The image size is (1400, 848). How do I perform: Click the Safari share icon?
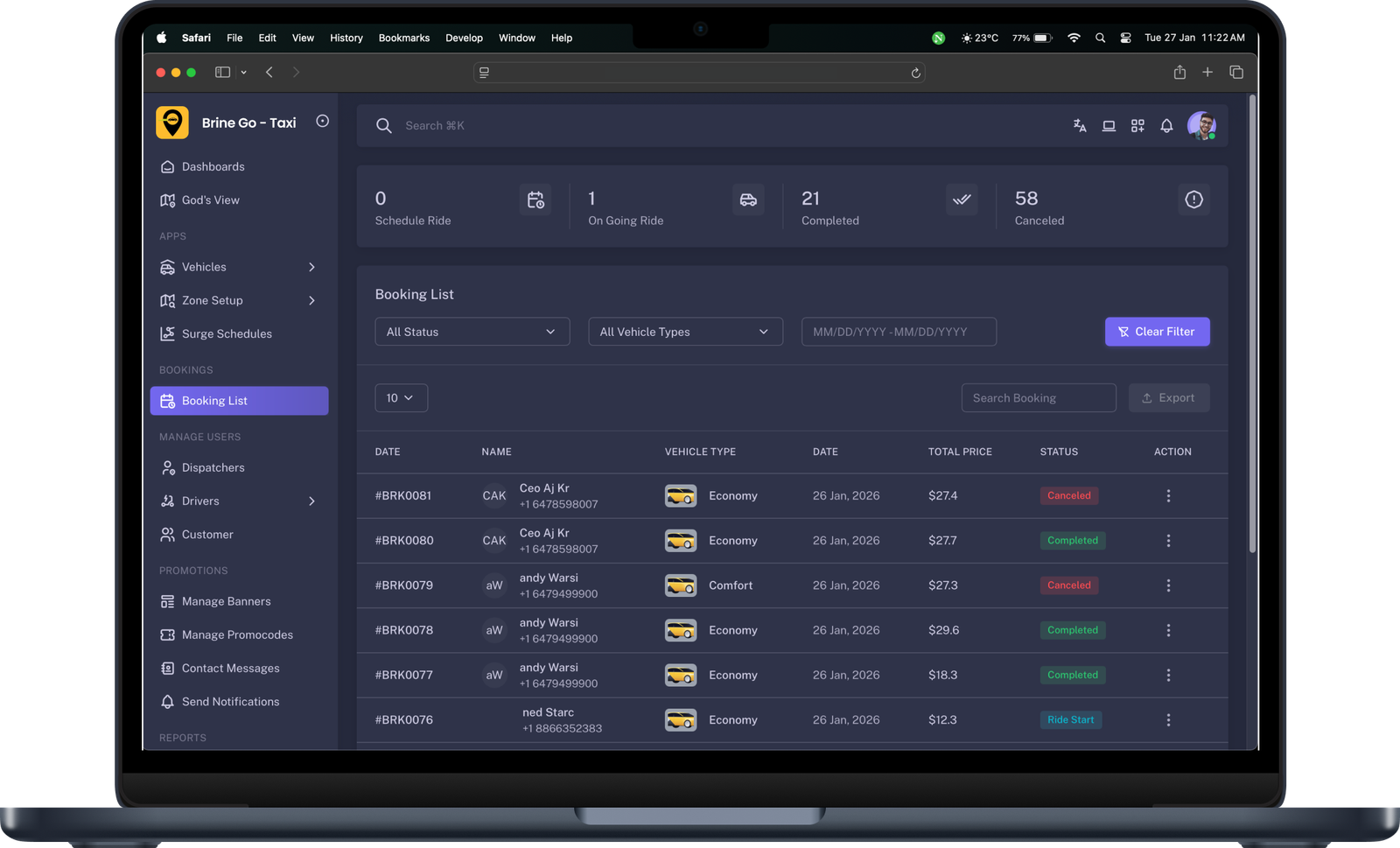(1179, 72)
